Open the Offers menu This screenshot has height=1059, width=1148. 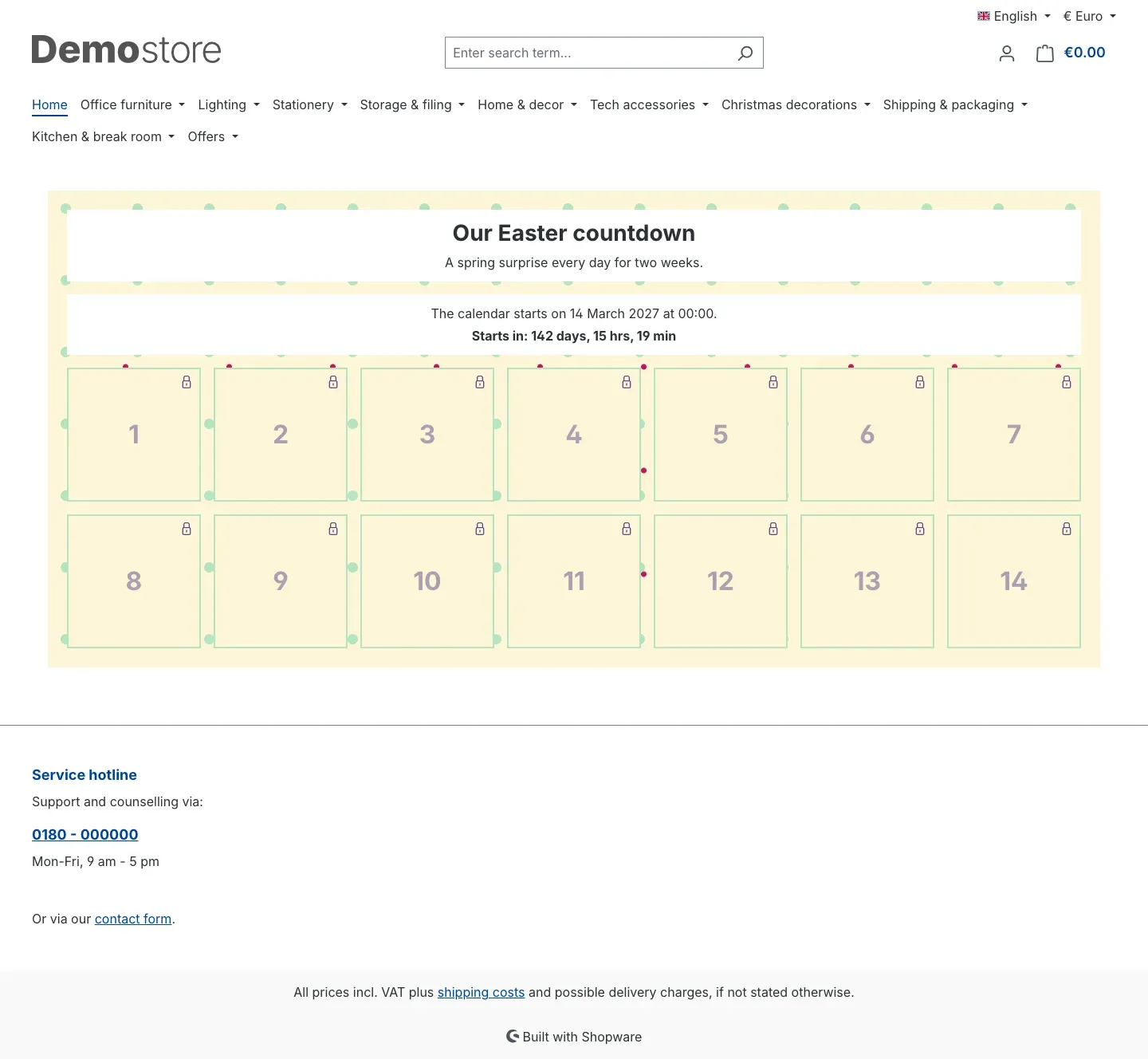213,136
